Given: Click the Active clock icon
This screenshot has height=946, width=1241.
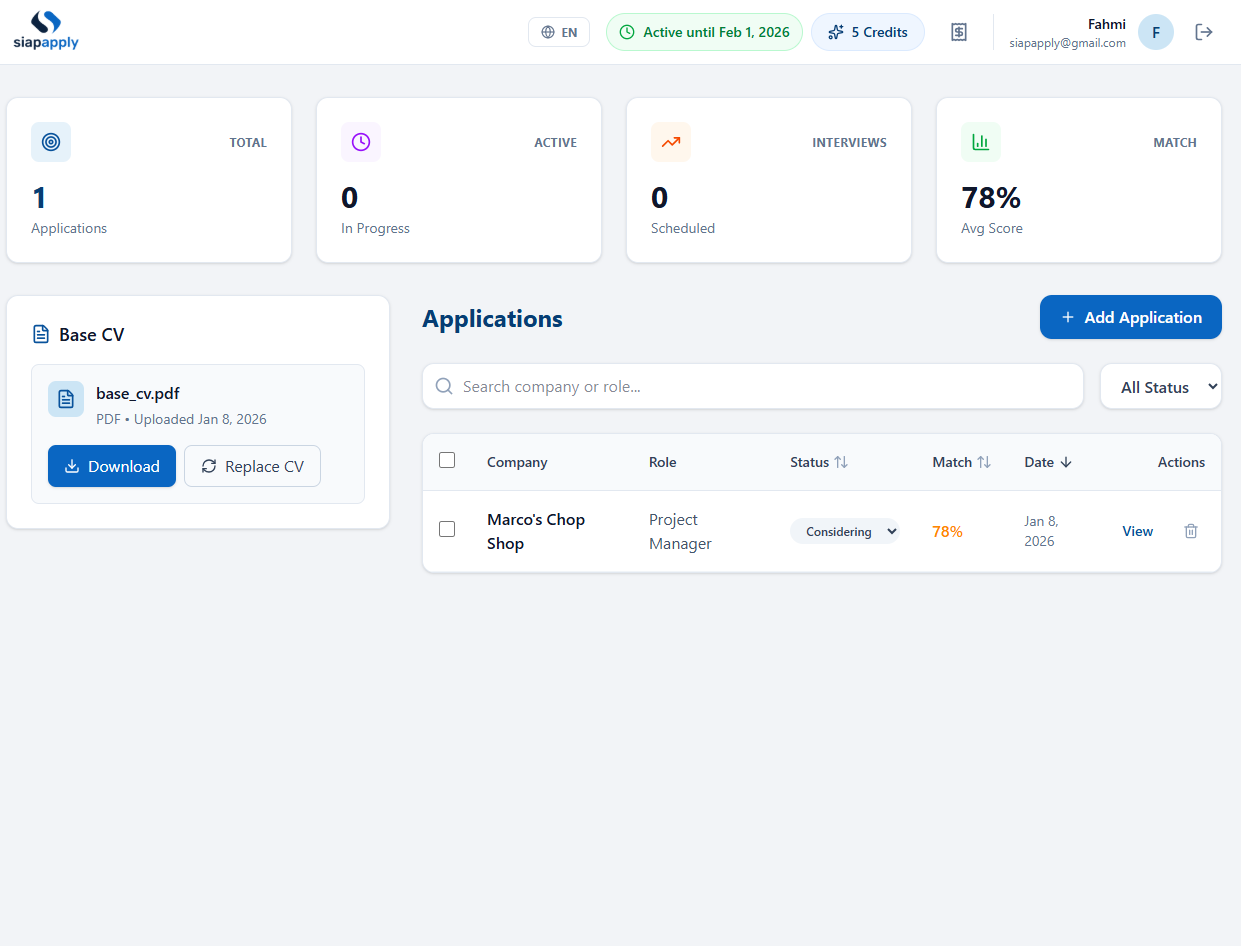Looking at the screenshot, I should click(x=361, y=142).
